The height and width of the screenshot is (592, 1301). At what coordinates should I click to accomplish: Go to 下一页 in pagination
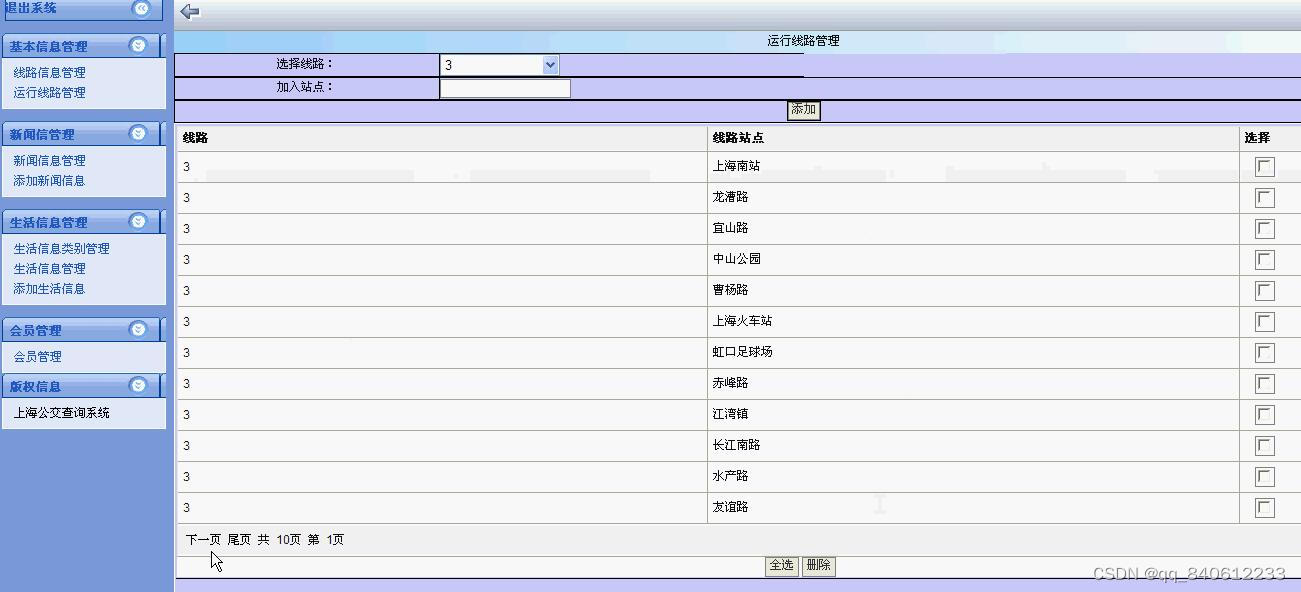[x=203, y=540]
